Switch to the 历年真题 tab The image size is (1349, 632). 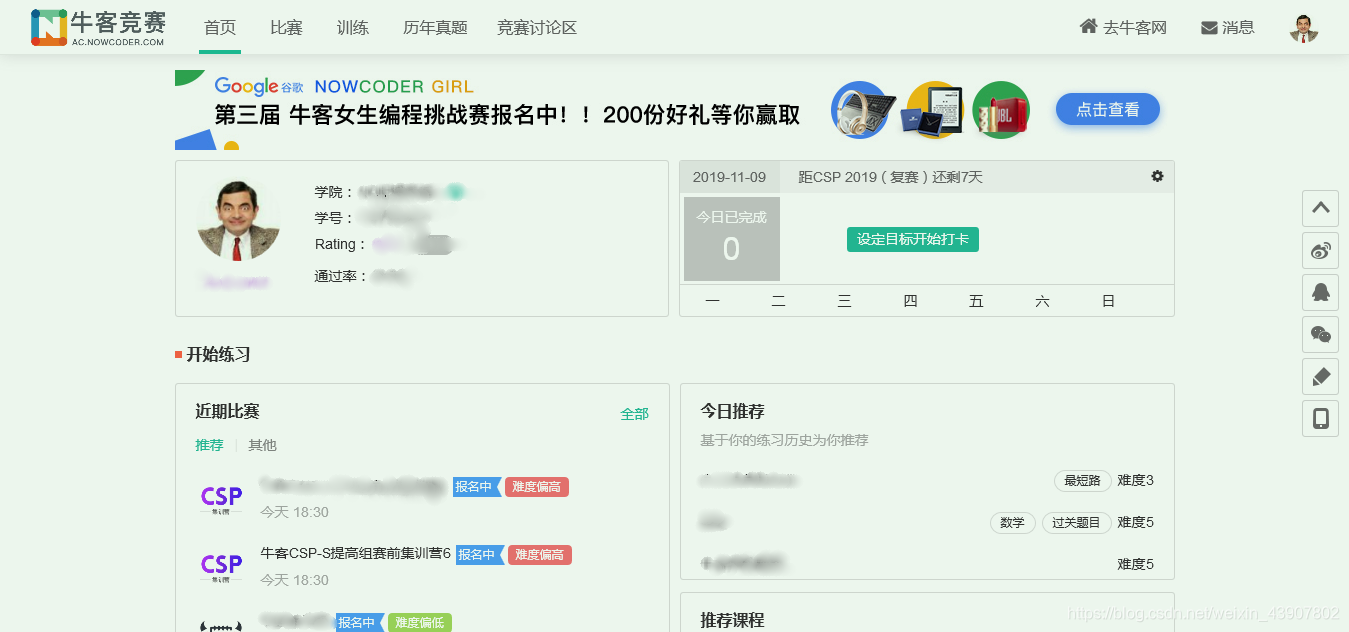(x=434, y=28)
